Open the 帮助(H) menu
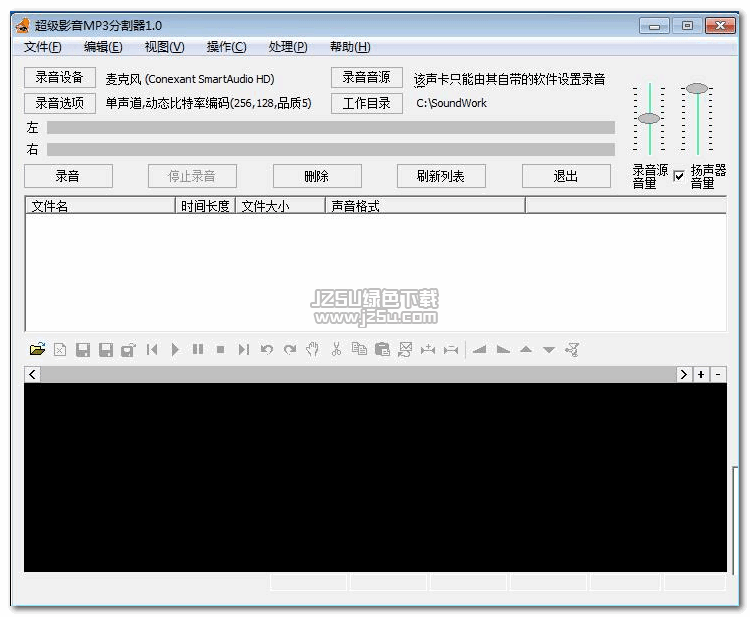The image size is (750, 617). click(x=350, y=47)
